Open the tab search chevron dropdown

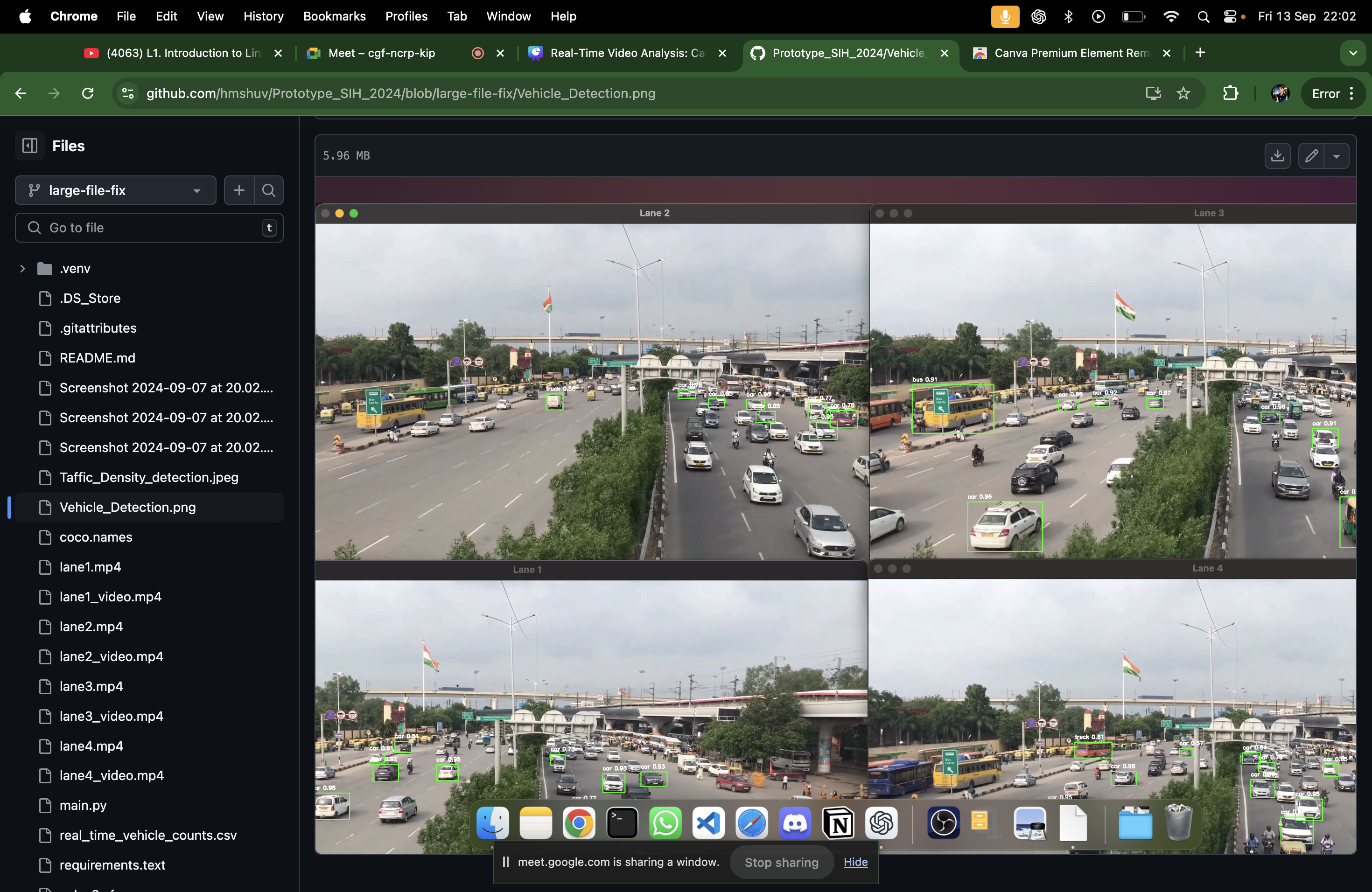(x=1353, y=53)
